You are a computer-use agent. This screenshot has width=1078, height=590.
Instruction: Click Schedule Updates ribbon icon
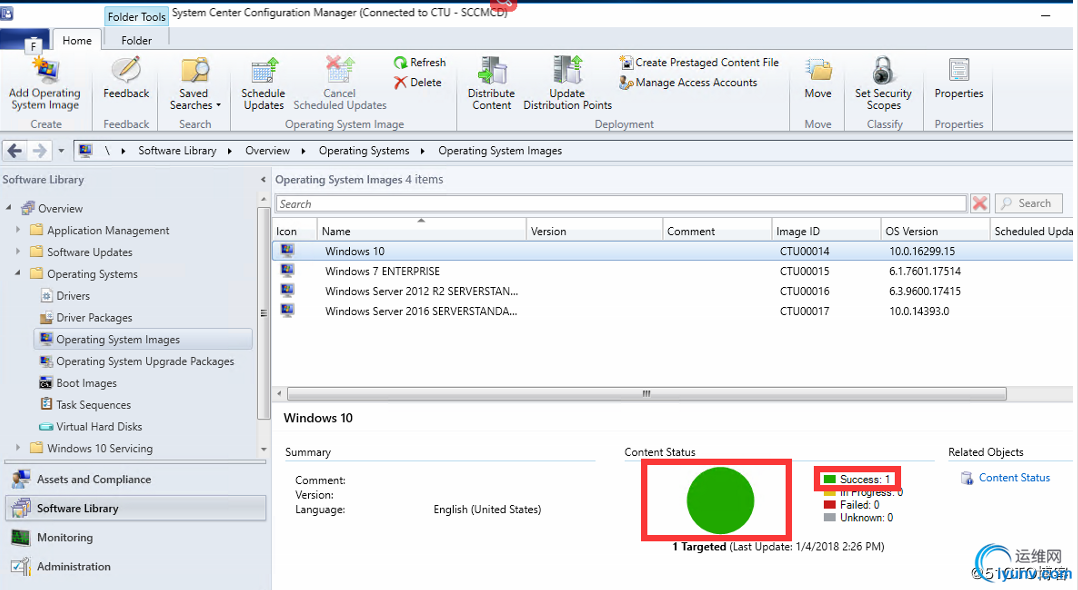tap(264, 70)
